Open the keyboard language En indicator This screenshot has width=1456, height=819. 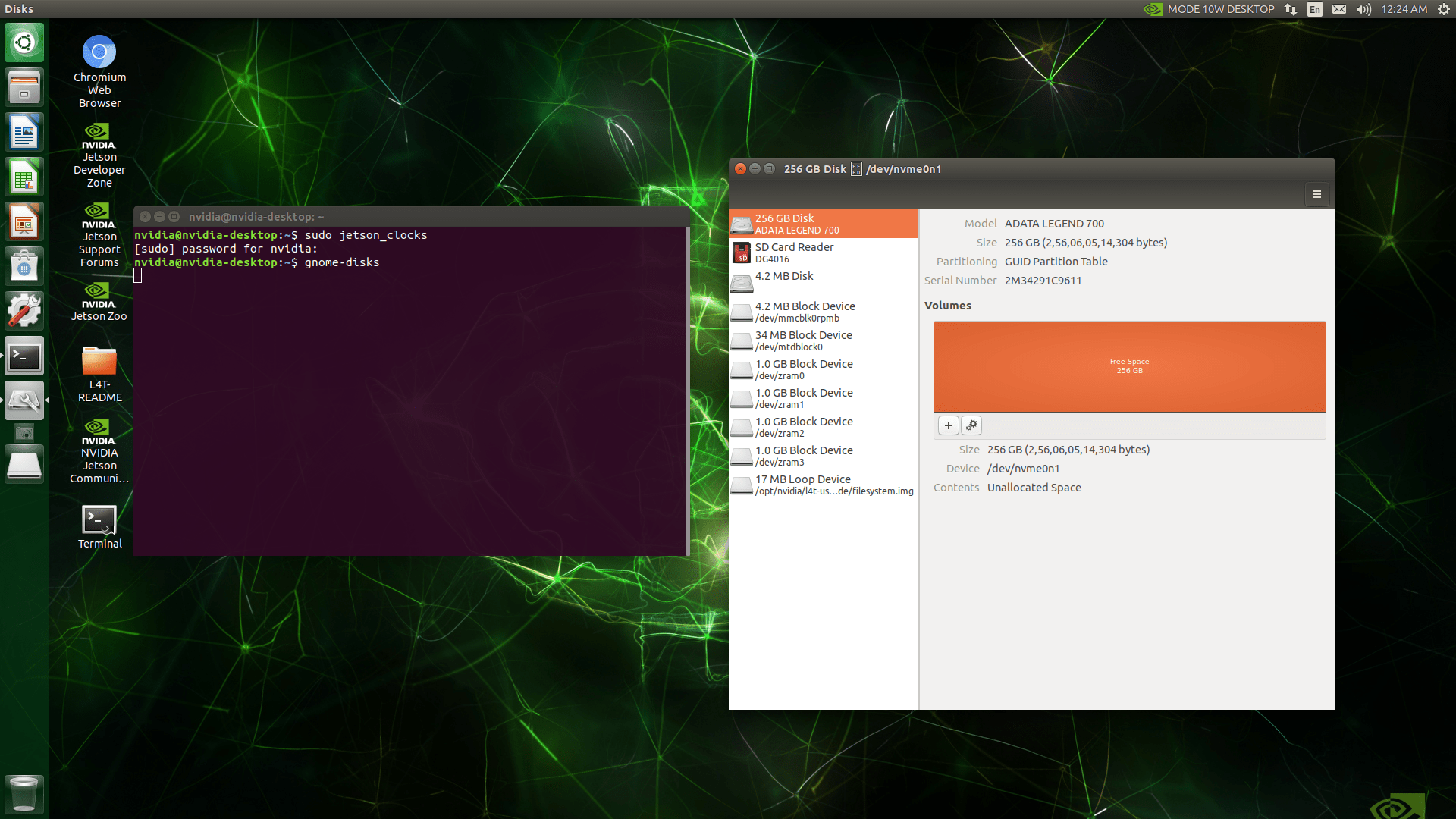1315,9
